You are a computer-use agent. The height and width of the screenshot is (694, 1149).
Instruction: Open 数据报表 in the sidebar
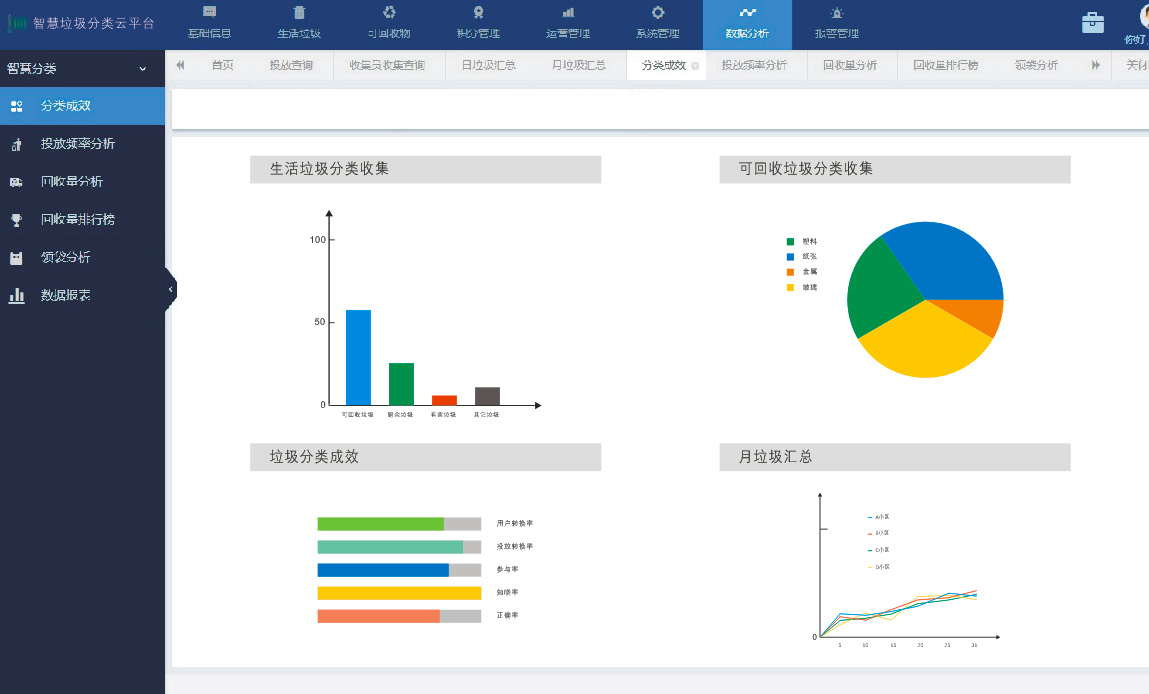tap(65, 295)
